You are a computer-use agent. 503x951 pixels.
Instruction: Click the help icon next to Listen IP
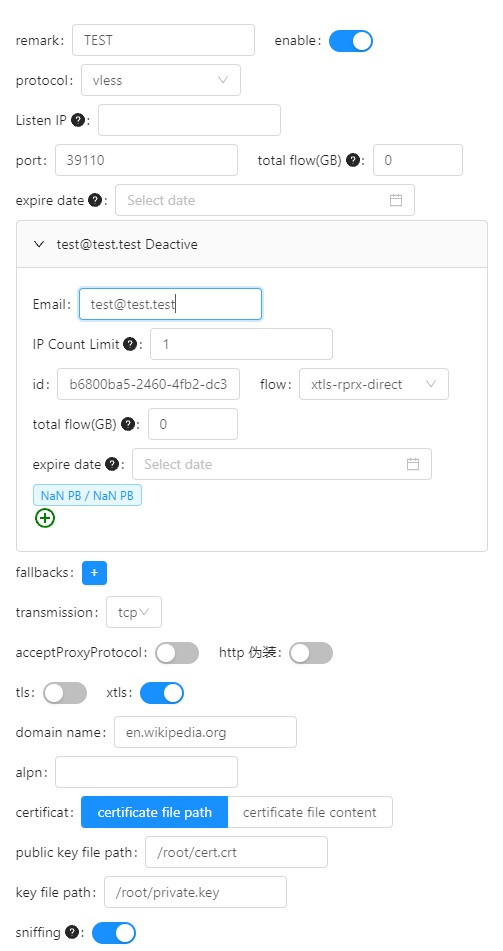78,120
